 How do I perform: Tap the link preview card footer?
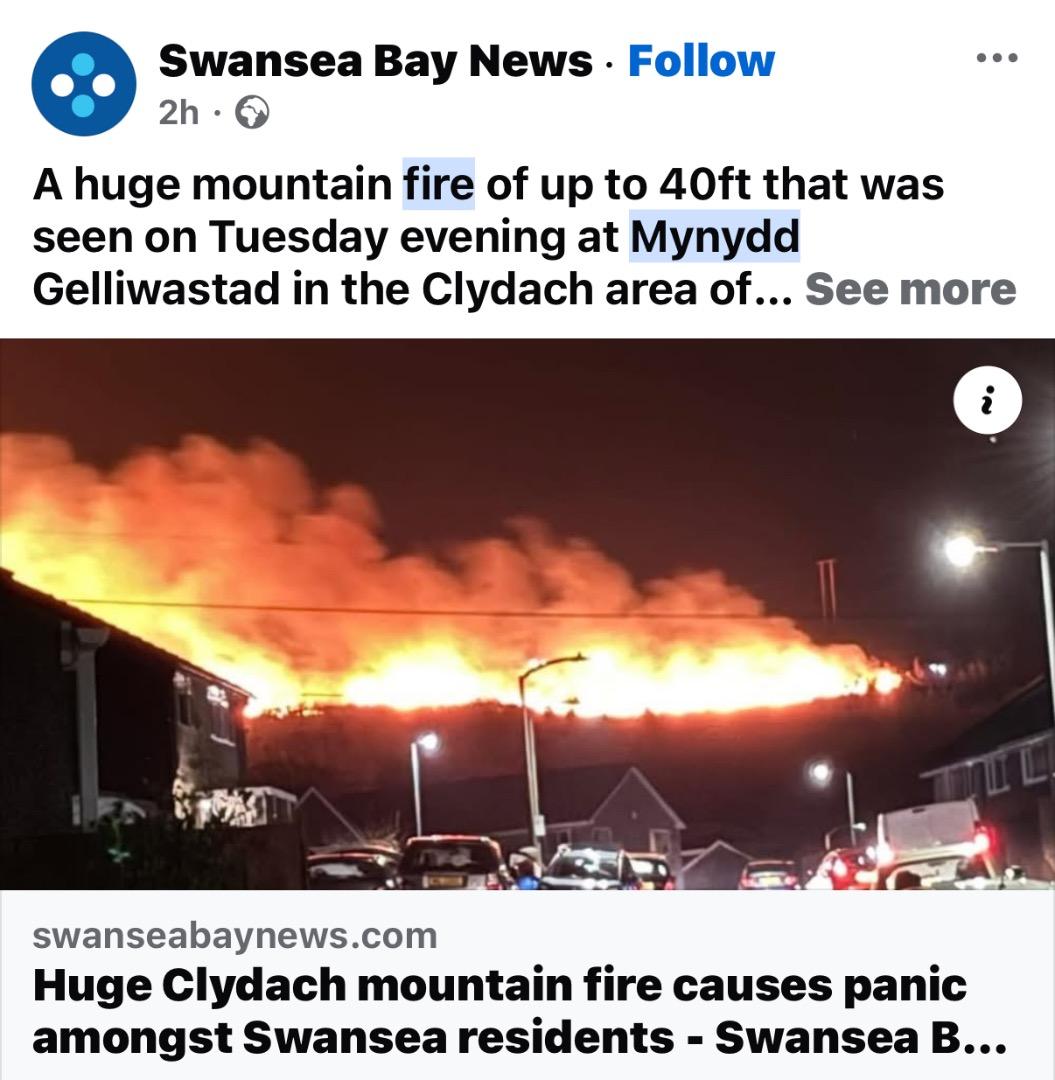[x=528, y=985]
